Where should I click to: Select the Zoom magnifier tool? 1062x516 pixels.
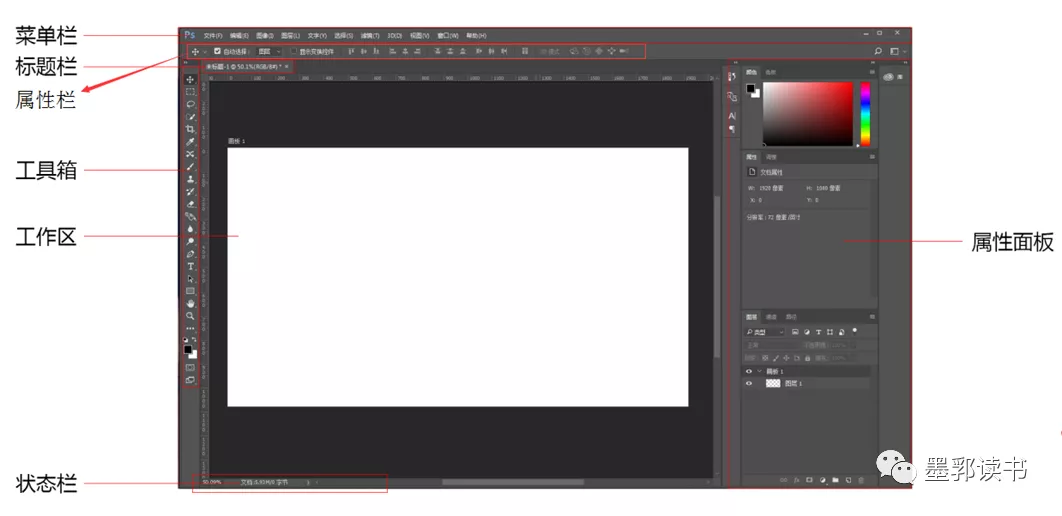tap(190, 316)
